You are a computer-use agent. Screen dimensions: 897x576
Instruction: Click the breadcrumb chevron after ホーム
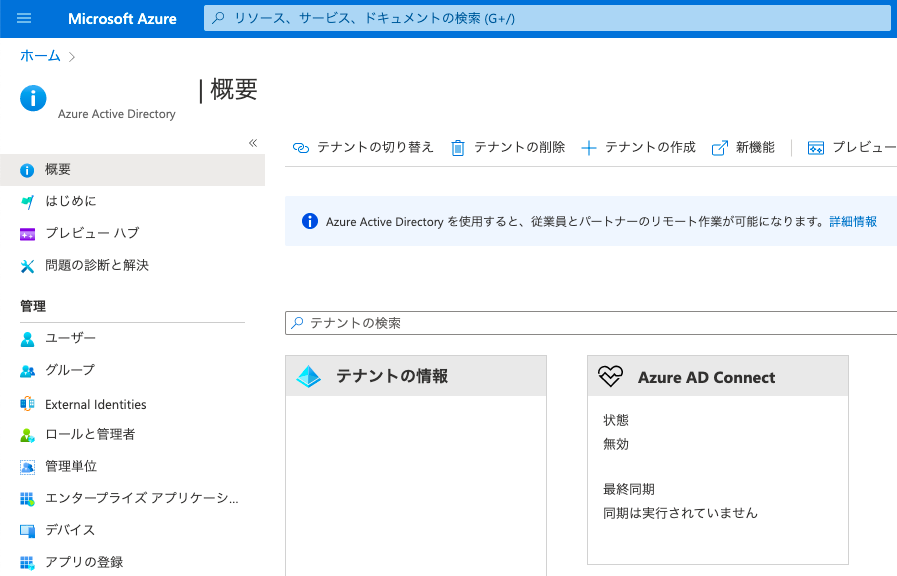click(x=72, y=57)
